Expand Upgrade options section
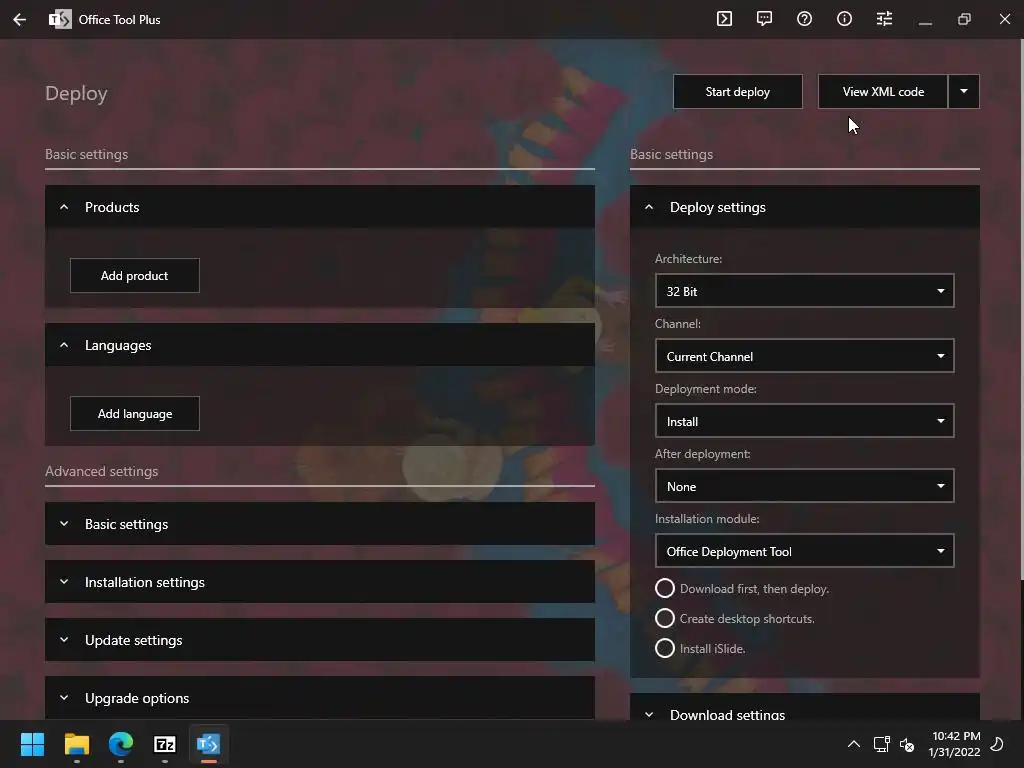 coord(320,698)
